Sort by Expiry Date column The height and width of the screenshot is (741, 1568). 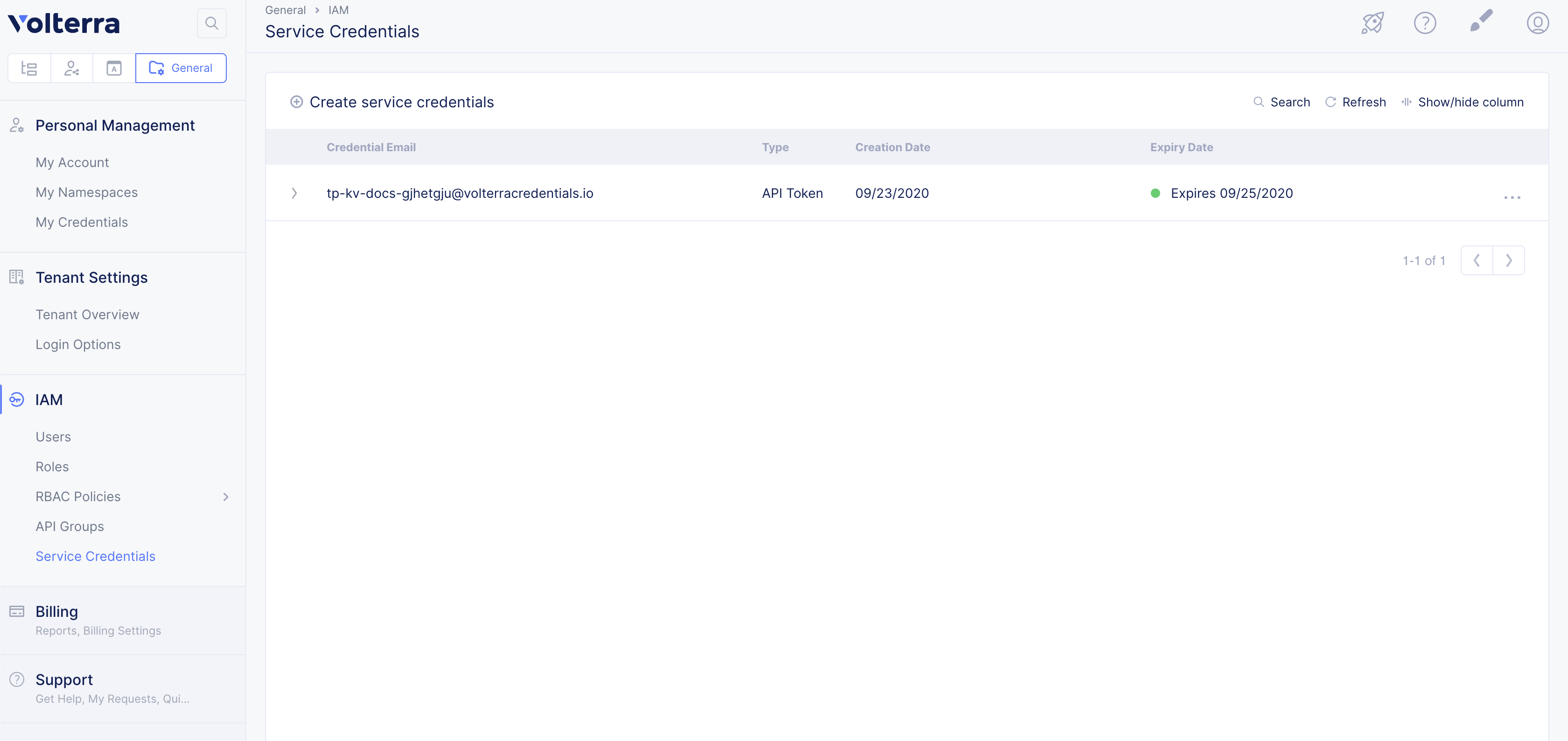coord(1181,147)
